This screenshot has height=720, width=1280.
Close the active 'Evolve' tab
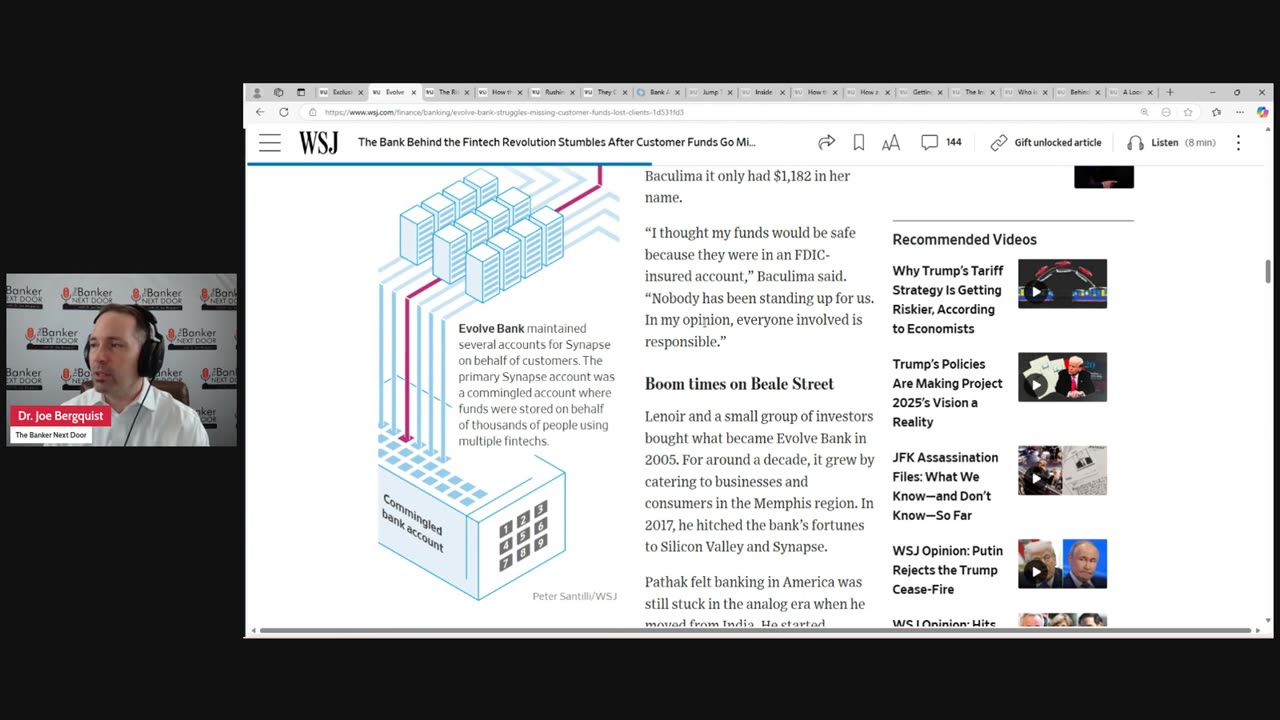[413, 92]
